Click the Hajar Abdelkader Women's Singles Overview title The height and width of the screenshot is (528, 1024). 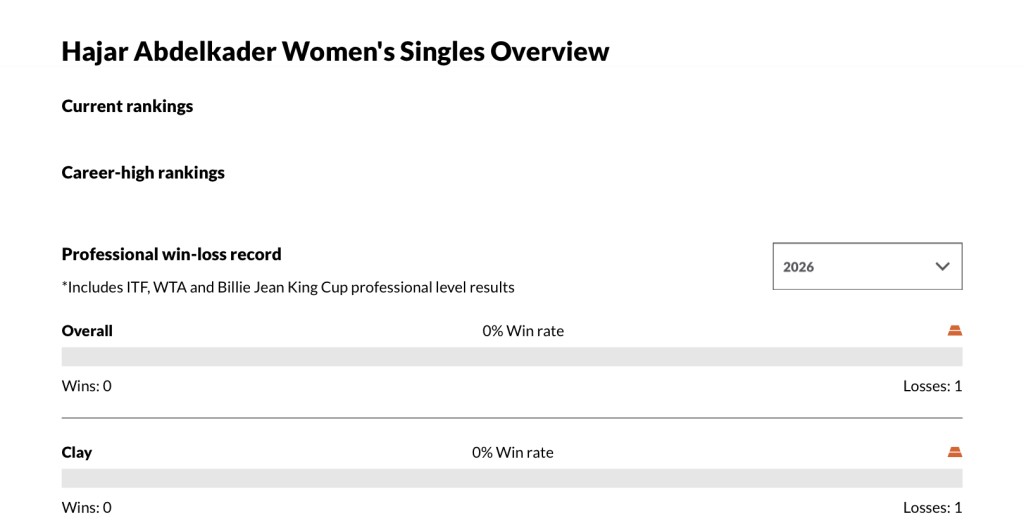335,52
